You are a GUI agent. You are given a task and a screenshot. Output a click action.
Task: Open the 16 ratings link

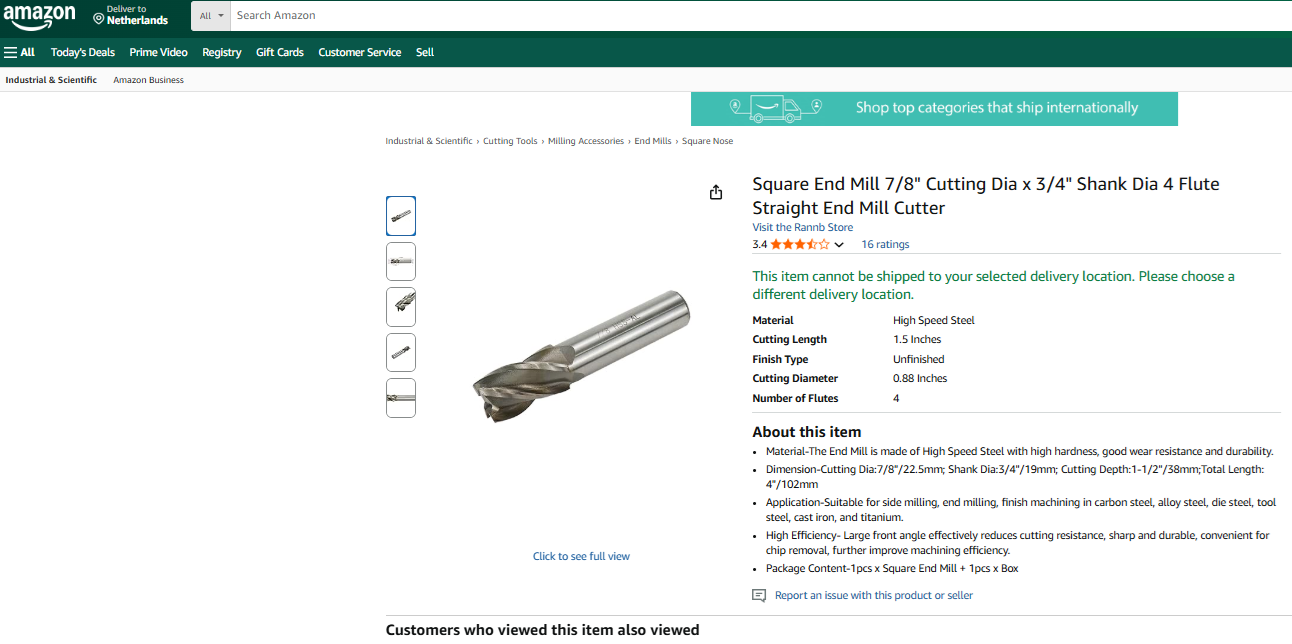pos(885,244)
